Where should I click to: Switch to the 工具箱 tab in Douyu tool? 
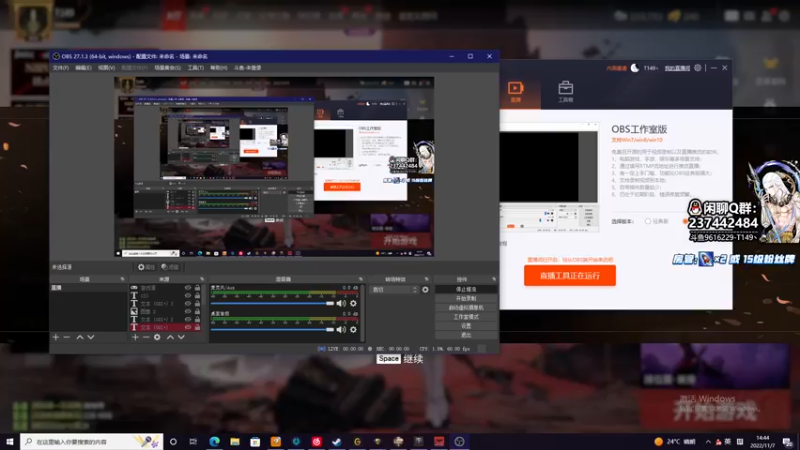tap(565, 92)
